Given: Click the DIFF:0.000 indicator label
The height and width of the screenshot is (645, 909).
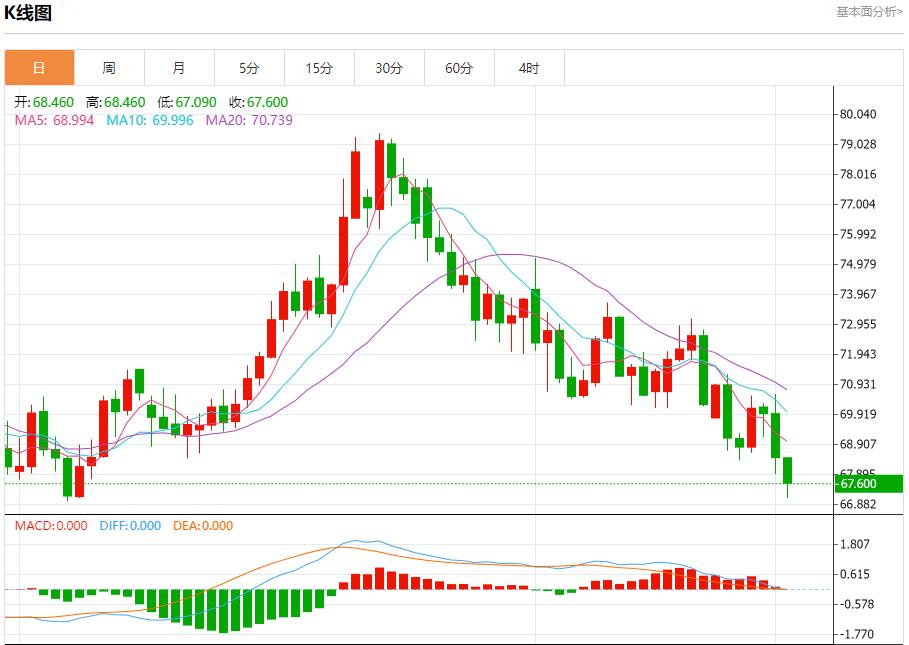Looking at the screenshot, I should pyautogui.click(x=130, y=526).
